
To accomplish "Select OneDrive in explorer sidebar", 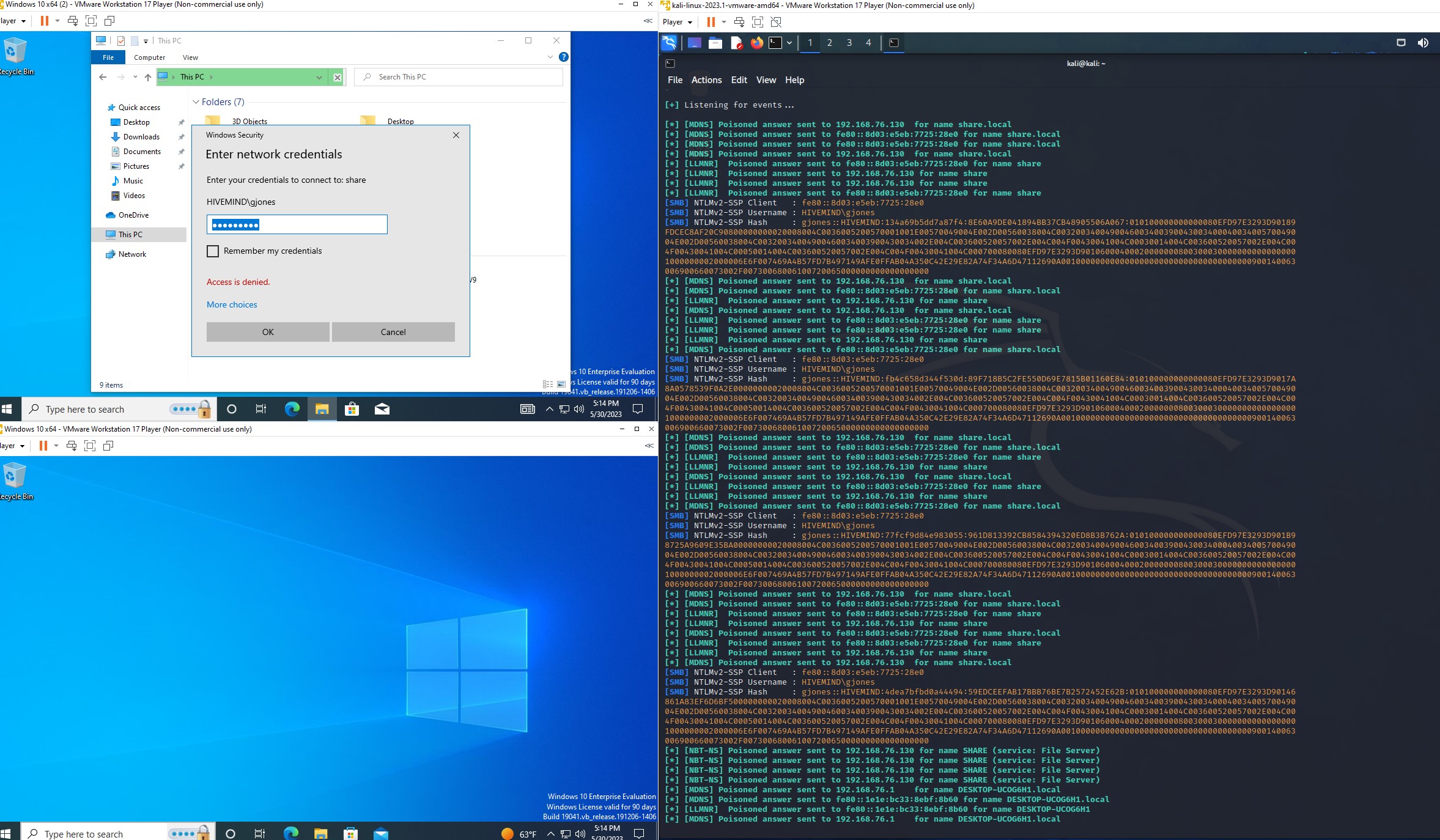I will 133,215.
